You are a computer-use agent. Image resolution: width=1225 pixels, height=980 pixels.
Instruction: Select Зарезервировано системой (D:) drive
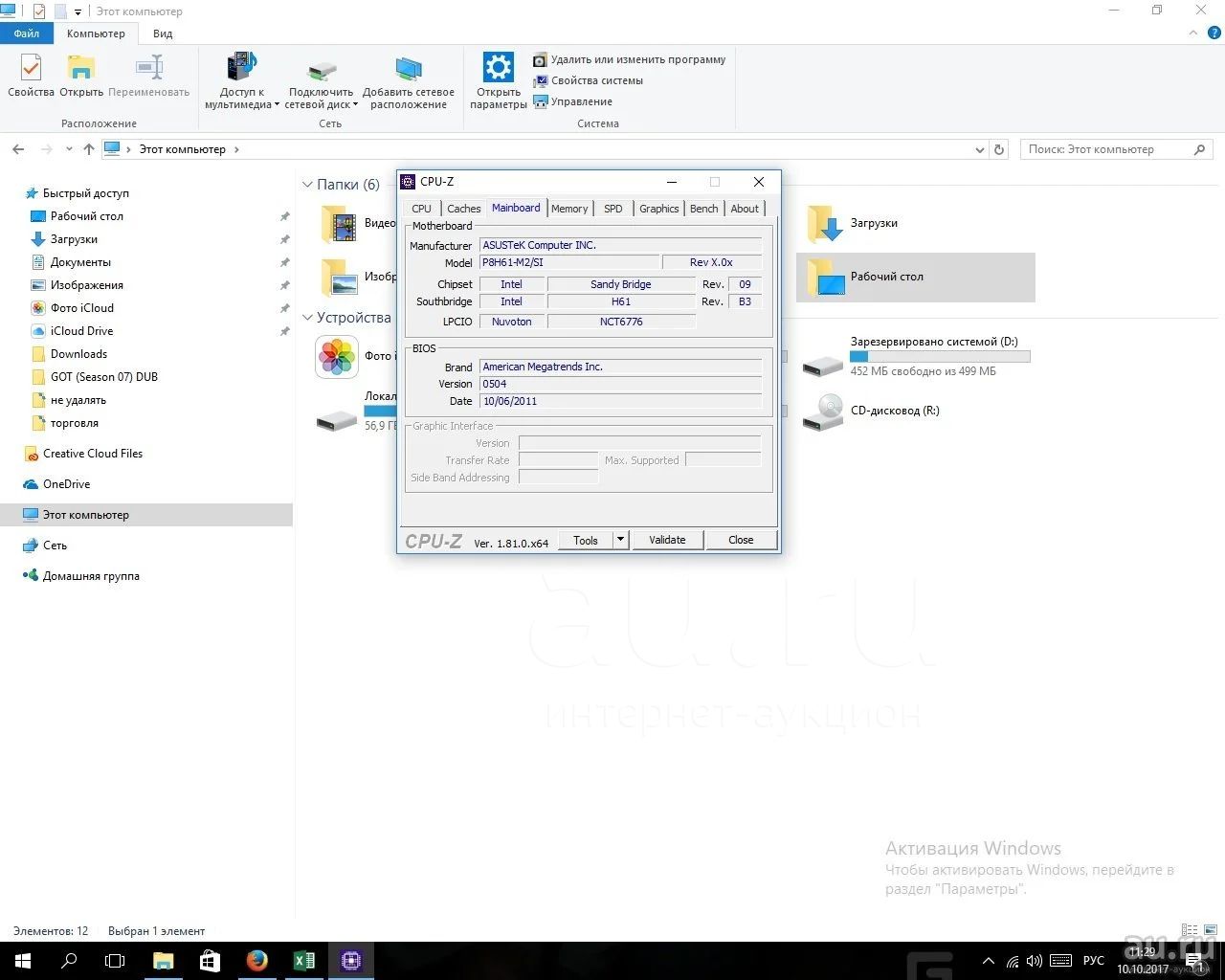click(x=915, y=356)
